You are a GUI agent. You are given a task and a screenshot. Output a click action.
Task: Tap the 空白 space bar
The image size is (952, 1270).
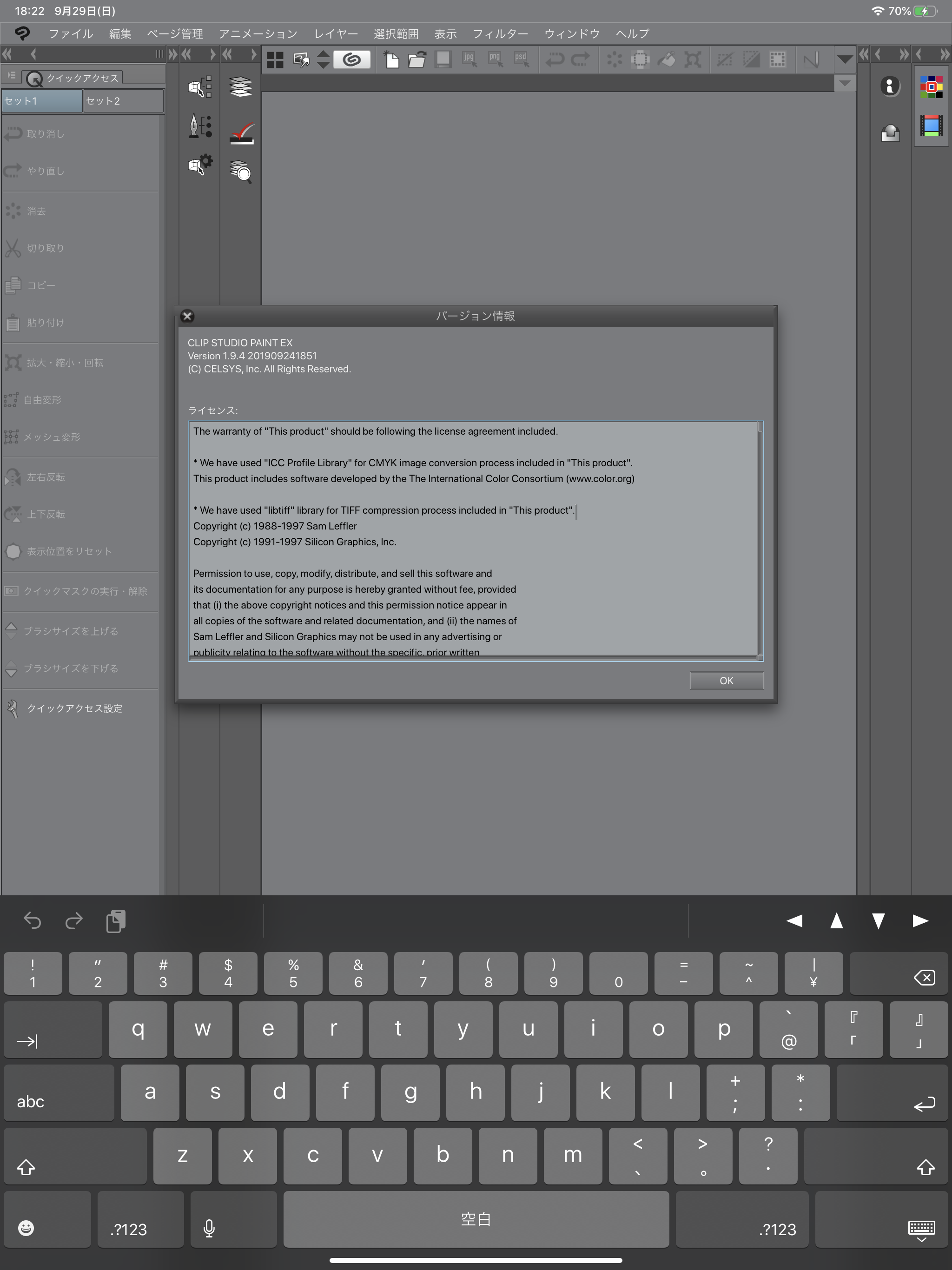(476, 1219)
